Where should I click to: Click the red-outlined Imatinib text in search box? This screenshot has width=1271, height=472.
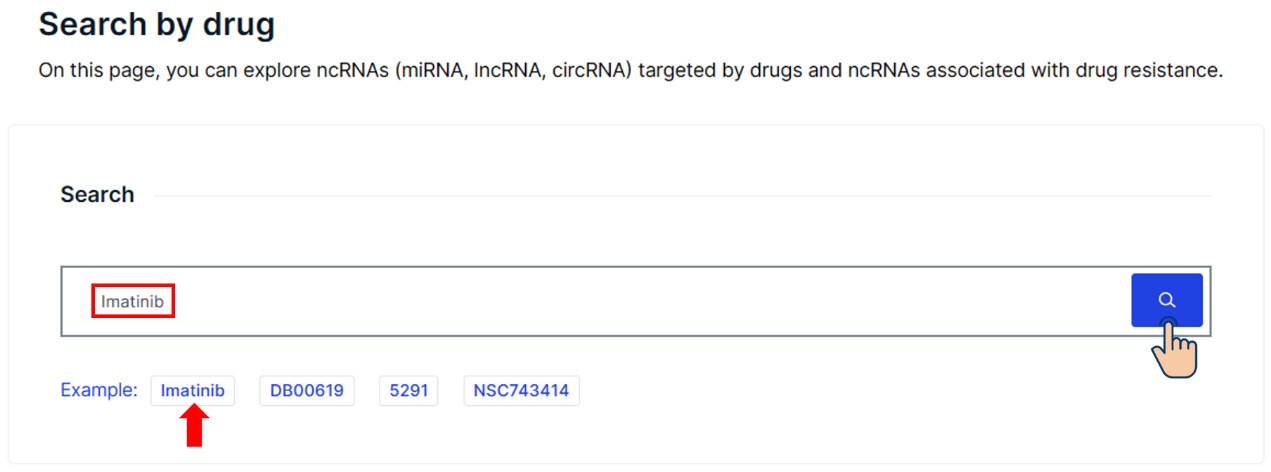(x=133, y=301)
